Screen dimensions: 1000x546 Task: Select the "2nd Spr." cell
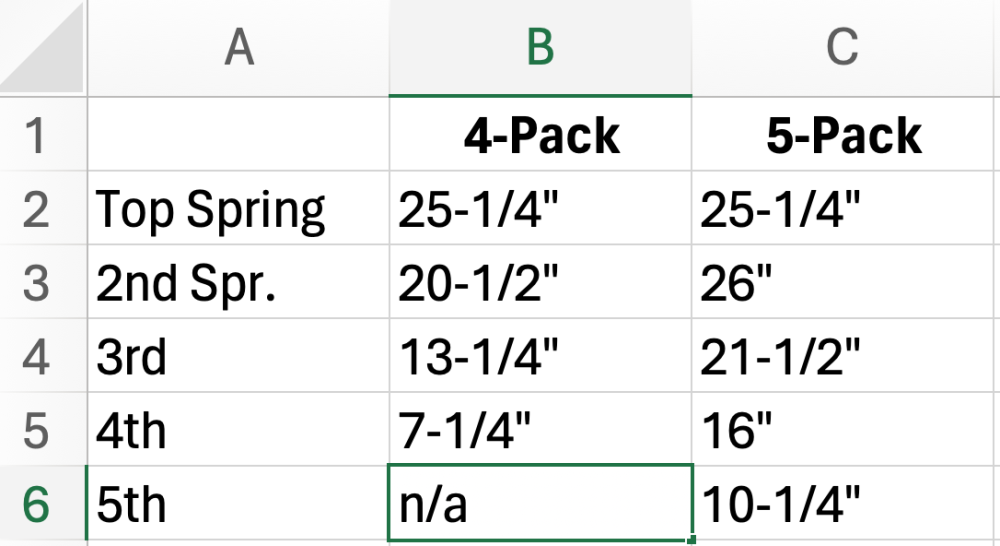click(238, 283)
